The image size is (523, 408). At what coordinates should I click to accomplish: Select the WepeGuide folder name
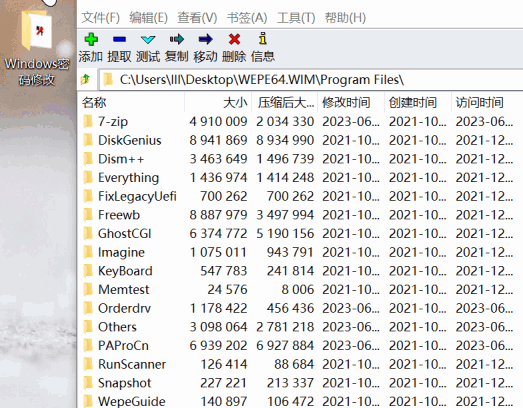[x=132, y=401]
